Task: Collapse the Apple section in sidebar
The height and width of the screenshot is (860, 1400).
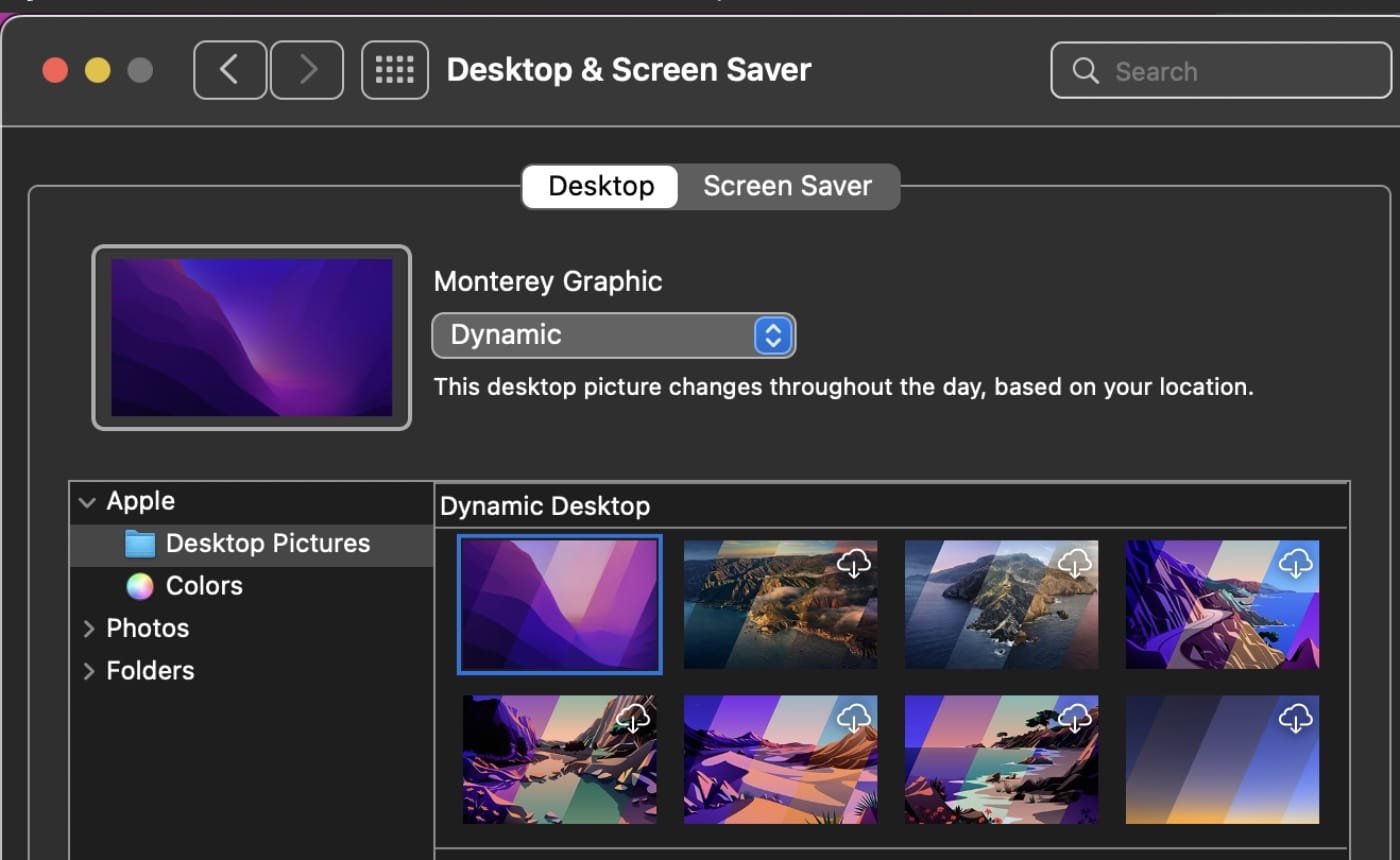Action: click(88, 502)
